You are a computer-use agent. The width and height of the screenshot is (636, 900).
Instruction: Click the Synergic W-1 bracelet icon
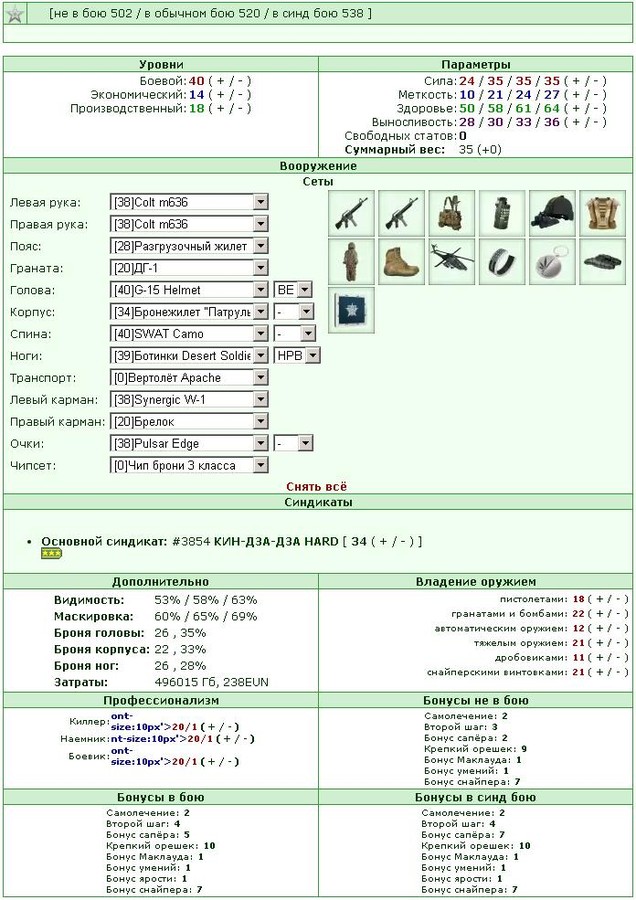coord(502,262)
